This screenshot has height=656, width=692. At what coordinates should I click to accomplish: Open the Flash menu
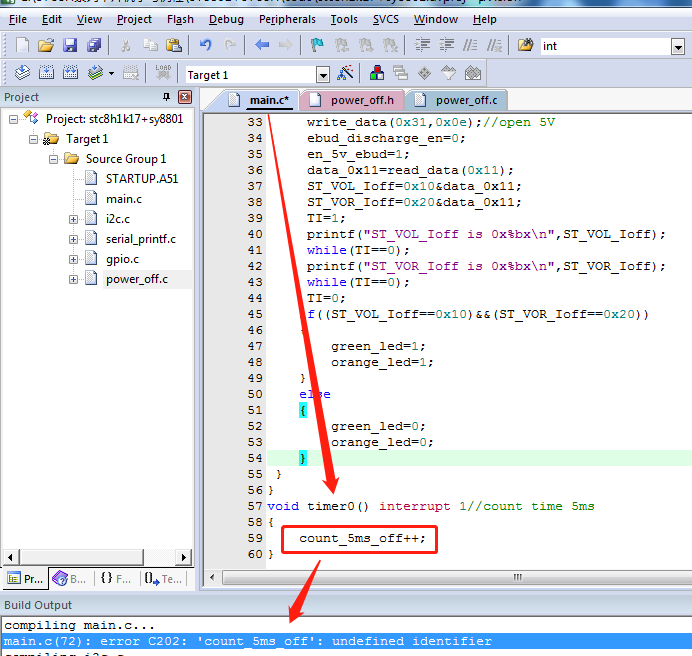coord(180,19)
